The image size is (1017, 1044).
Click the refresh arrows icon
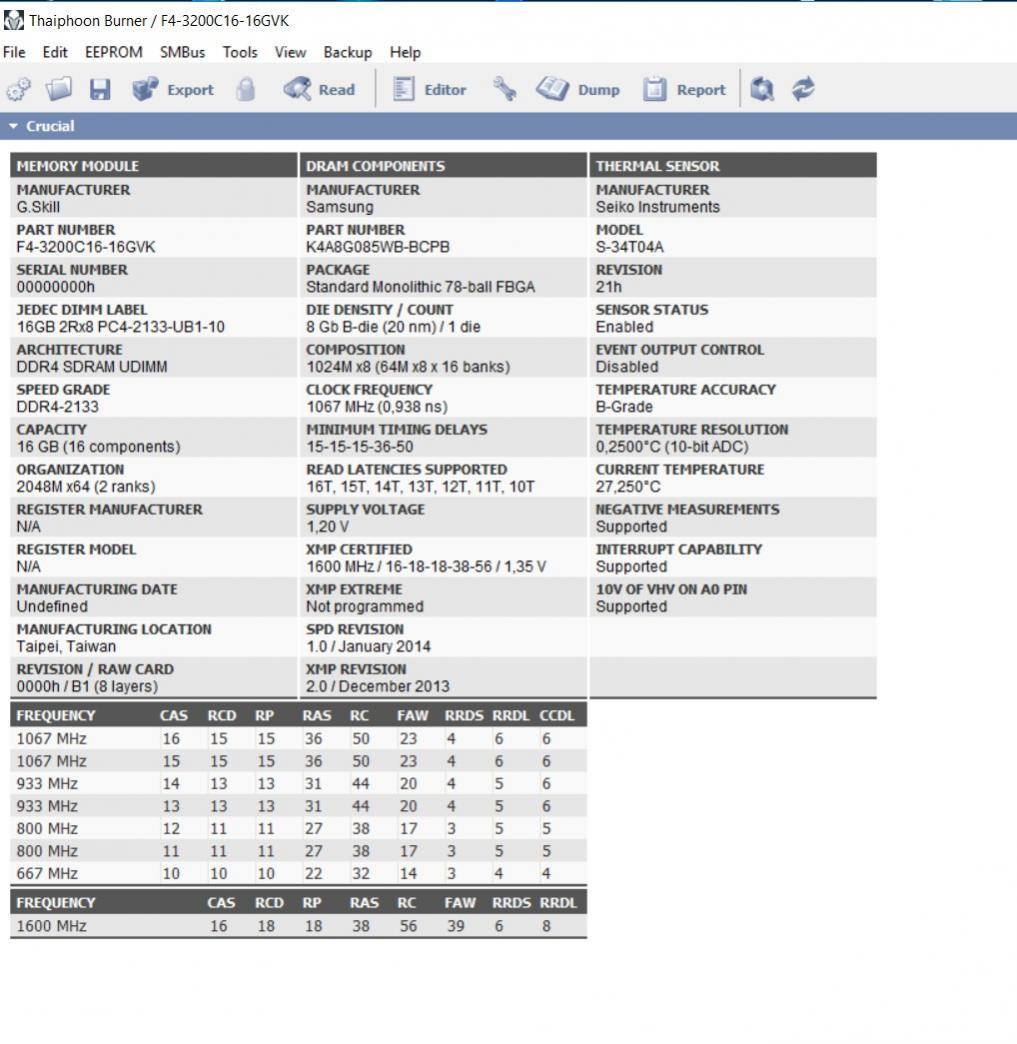(x=803, y=89)
